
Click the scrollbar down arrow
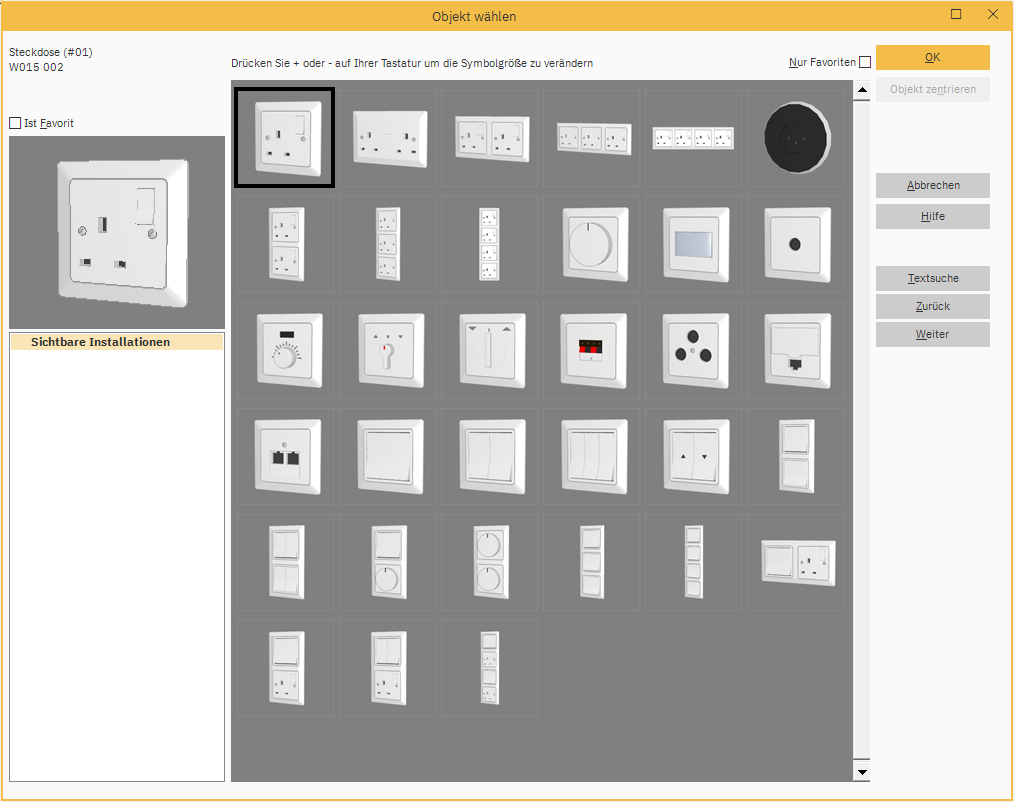pyautogui.click(x=861, y=771)
